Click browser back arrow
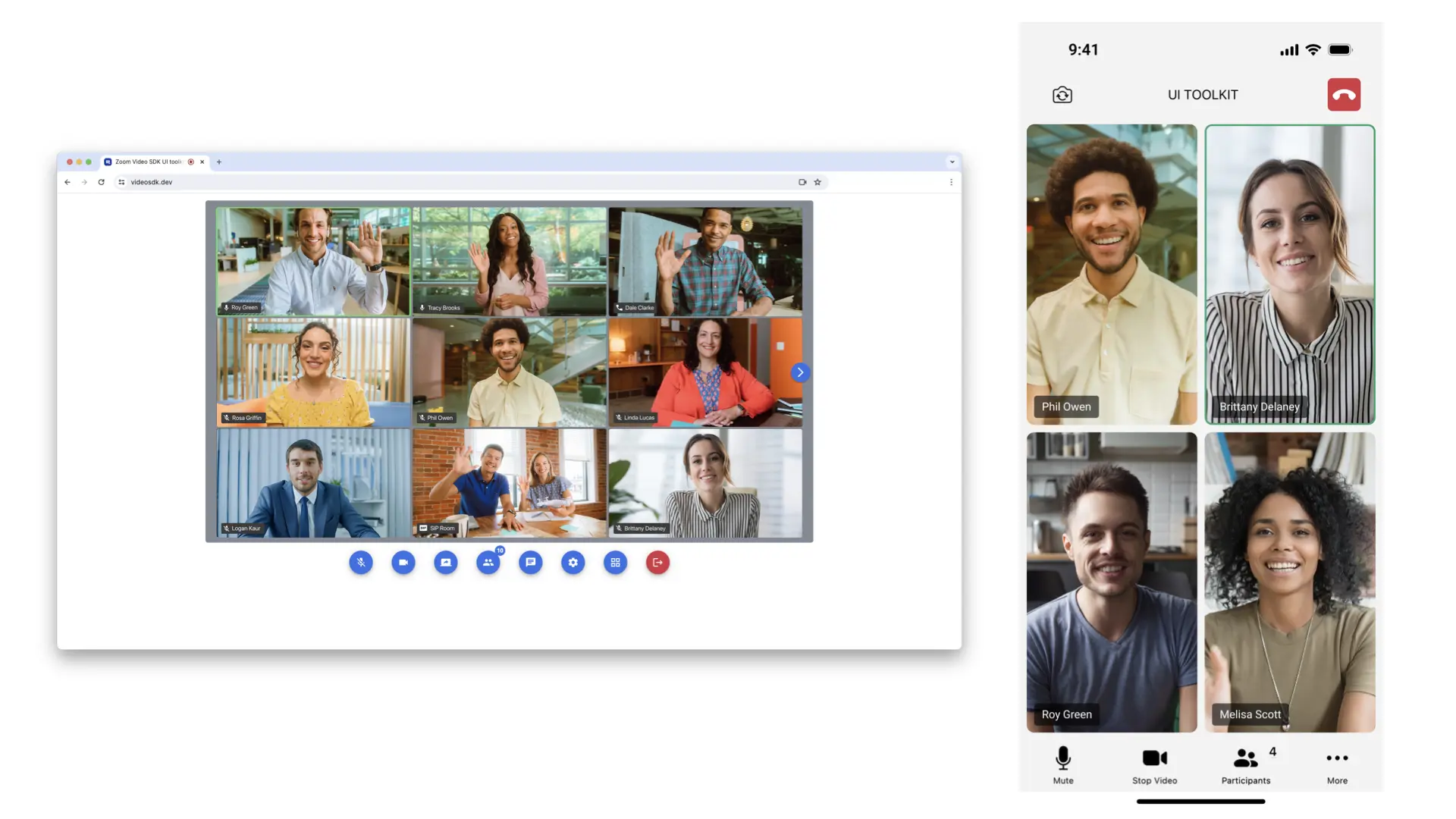1456x819 pixels. (x=67, y=182)
